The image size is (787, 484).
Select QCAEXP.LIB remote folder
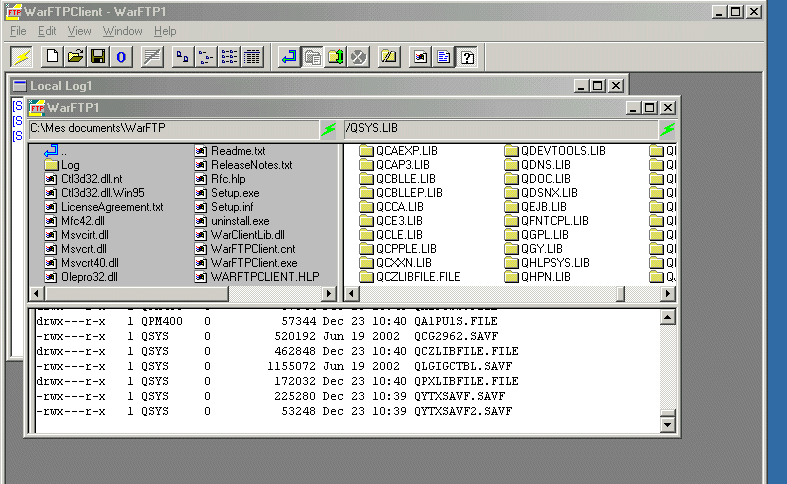click(x=399, y=151)
